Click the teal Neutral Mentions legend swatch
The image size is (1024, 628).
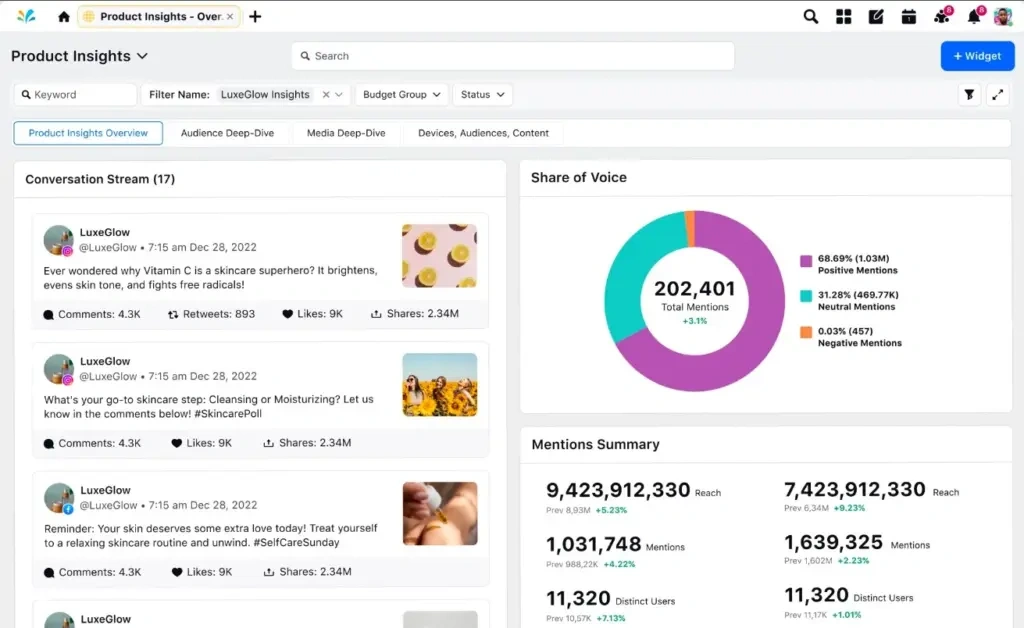(806, 296)
